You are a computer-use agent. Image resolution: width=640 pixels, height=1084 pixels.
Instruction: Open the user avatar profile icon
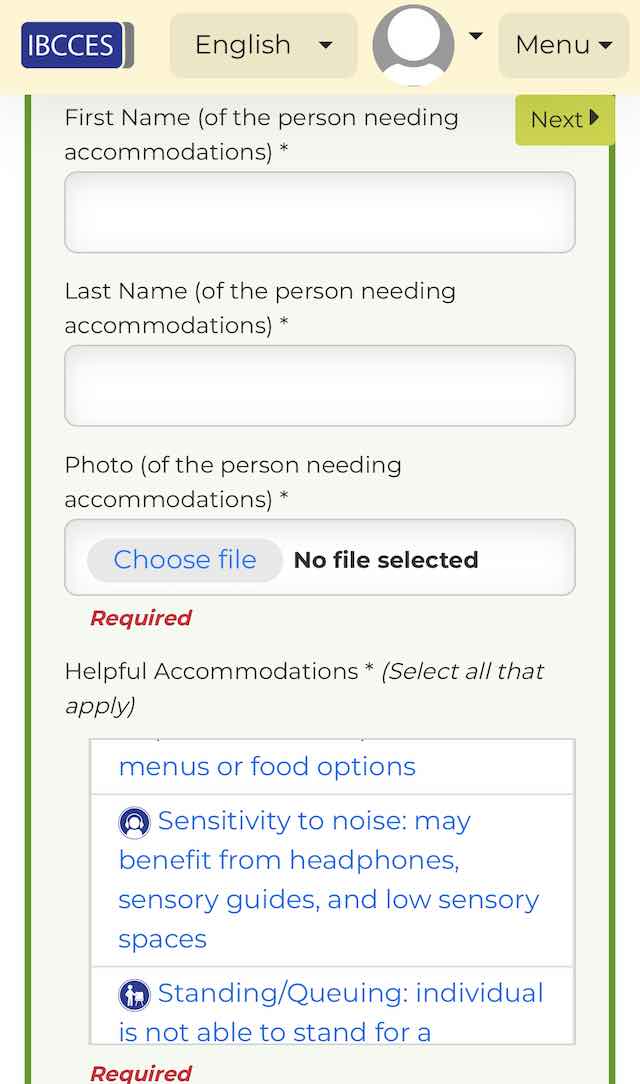pos(413,45)
